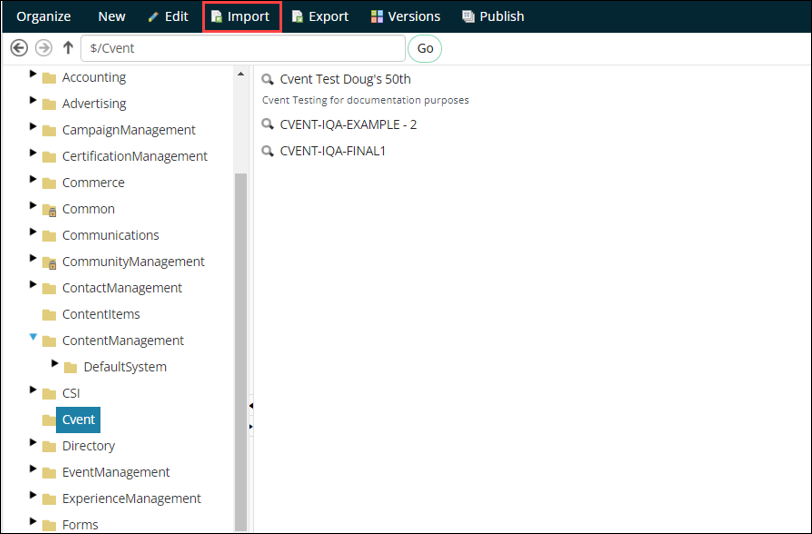Click the Export toolbar button
This screenshot has width=812, height=534.
coord(320,17)
